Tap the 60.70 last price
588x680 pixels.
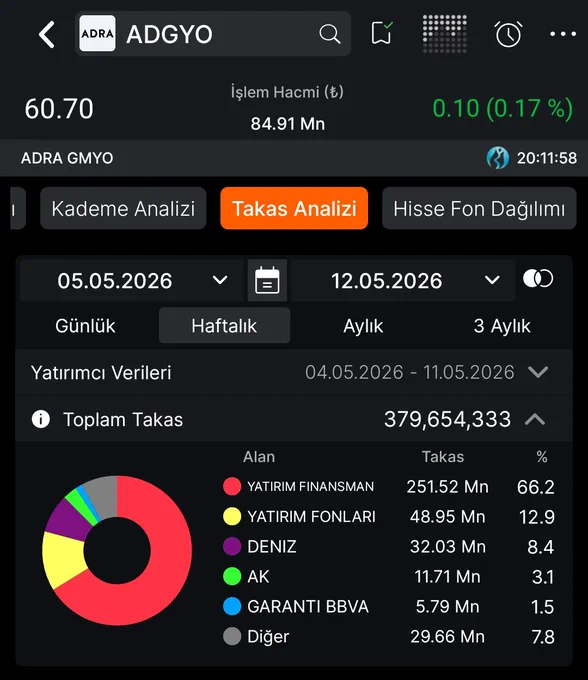click(59, 108)
